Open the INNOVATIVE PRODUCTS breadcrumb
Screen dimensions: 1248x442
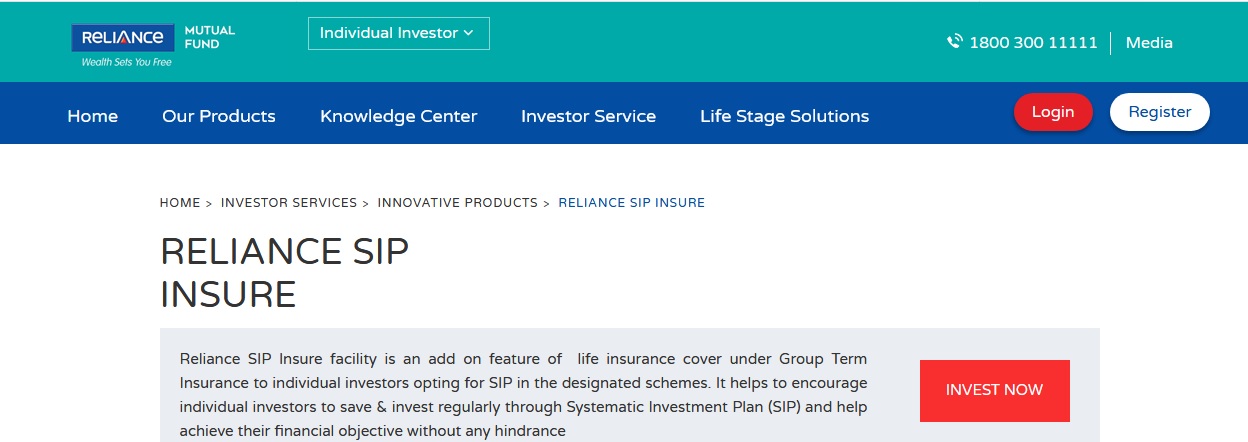457,202
